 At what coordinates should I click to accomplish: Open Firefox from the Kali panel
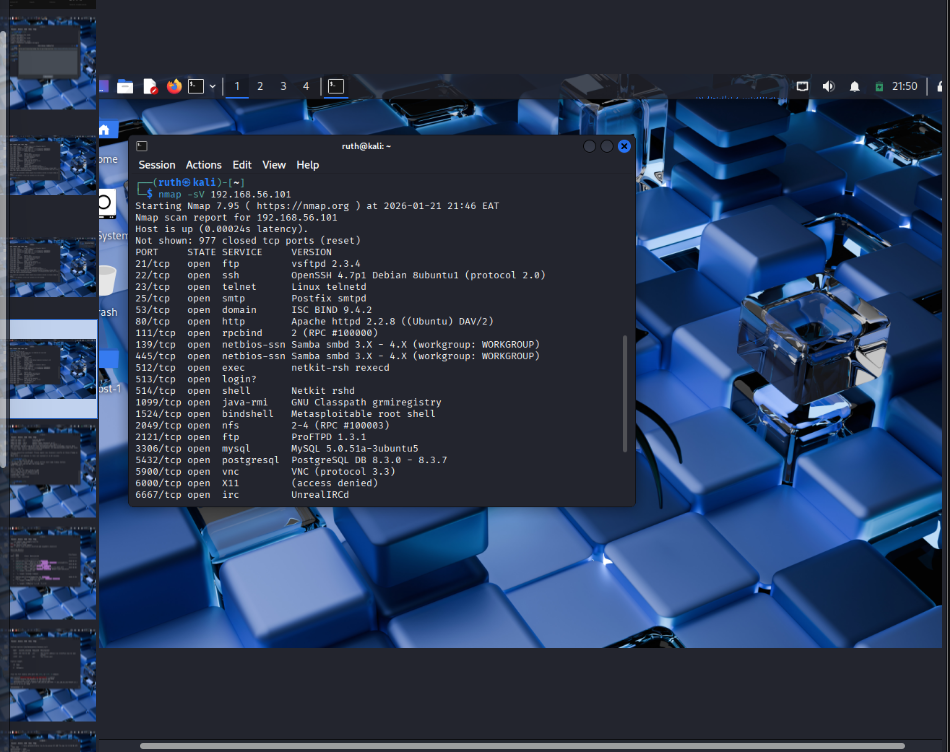(174, 87)
